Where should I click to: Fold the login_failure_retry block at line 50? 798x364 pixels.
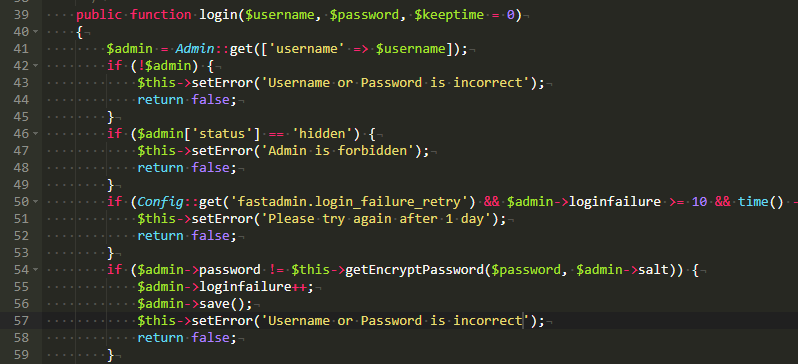pos(35,202)
